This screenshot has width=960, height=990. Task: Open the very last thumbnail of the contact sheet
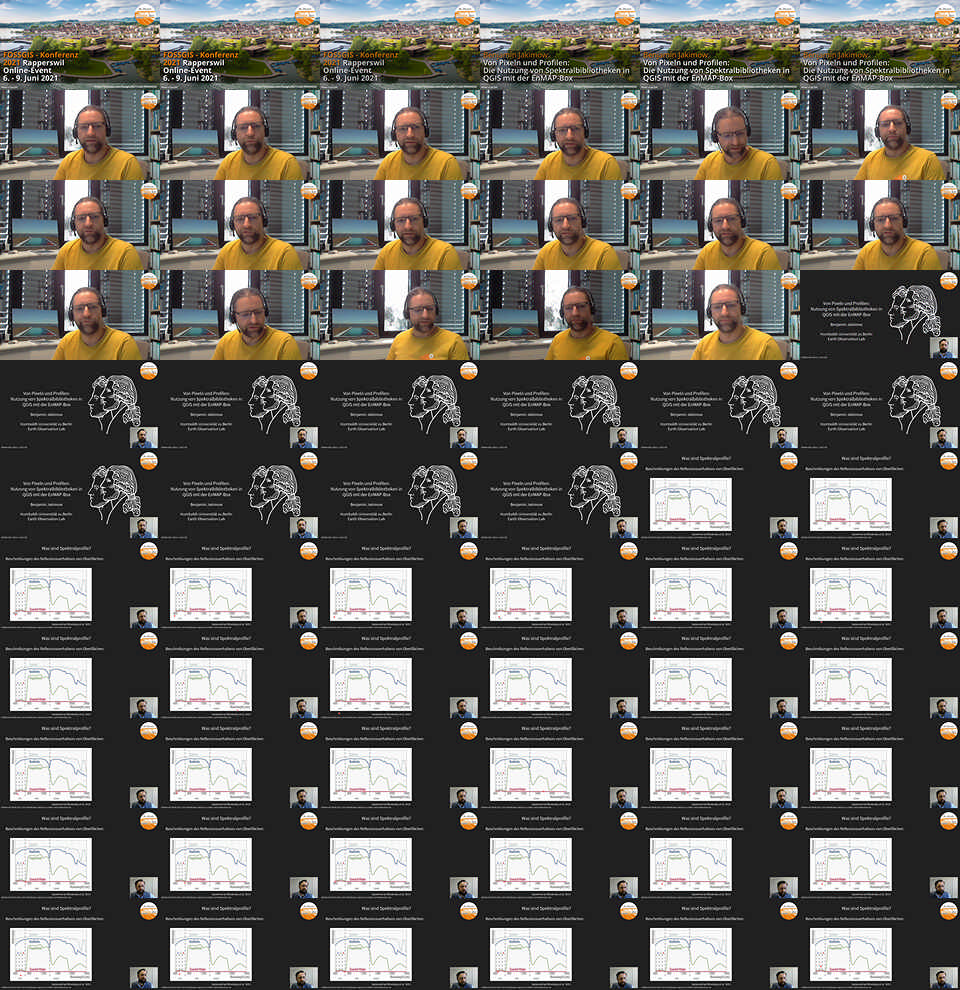tap(880, 945)
